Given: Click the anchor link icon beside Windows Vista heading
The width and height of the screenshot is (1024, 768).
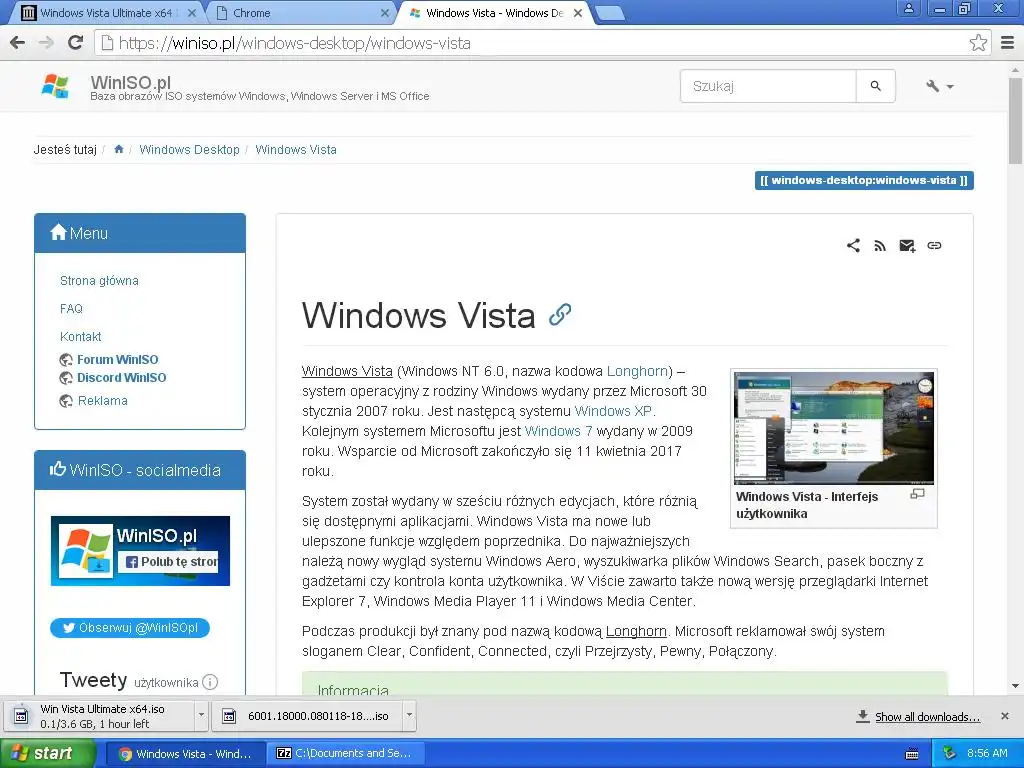Looking at the screenshot, I should click(560, 315).
